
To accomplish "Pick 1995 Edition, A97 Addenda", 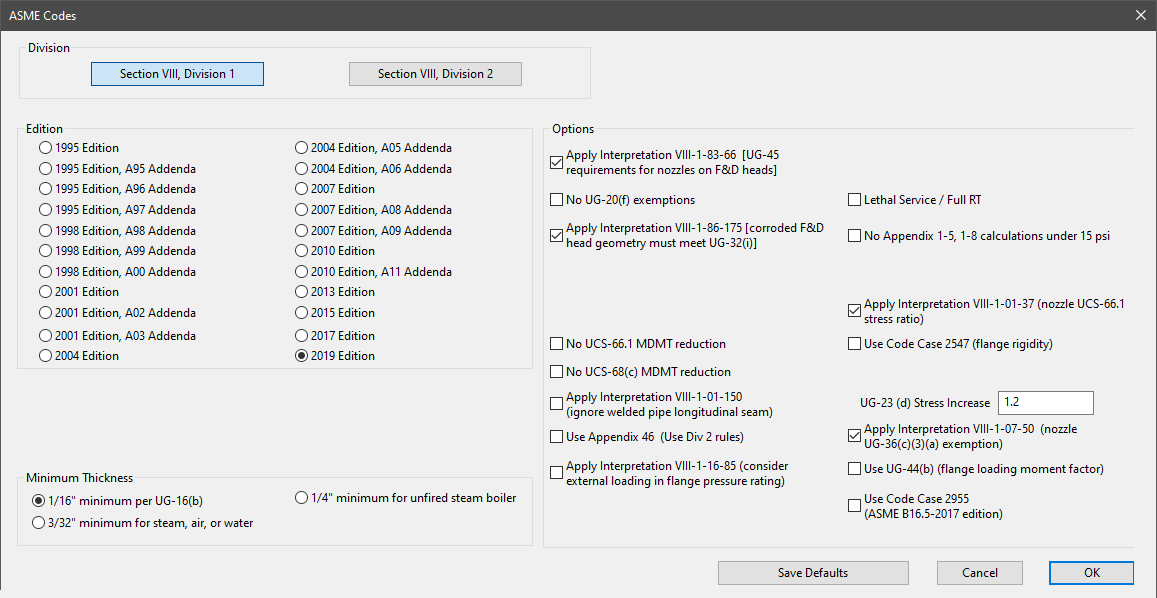I will pyautogui.click(x=45, y=210).
